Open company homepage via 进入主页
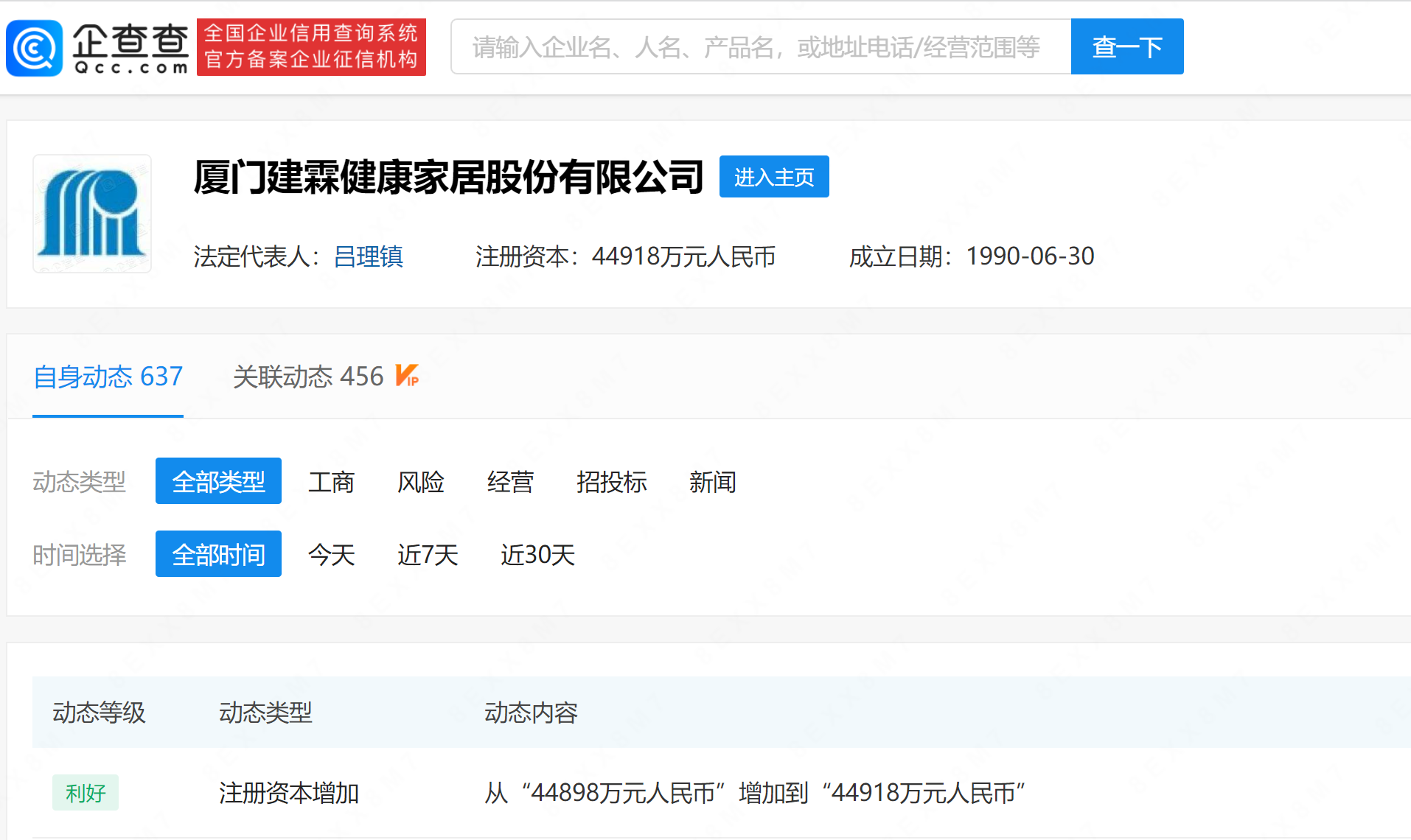Screen dimensions: 1411x840 point(773,177)
